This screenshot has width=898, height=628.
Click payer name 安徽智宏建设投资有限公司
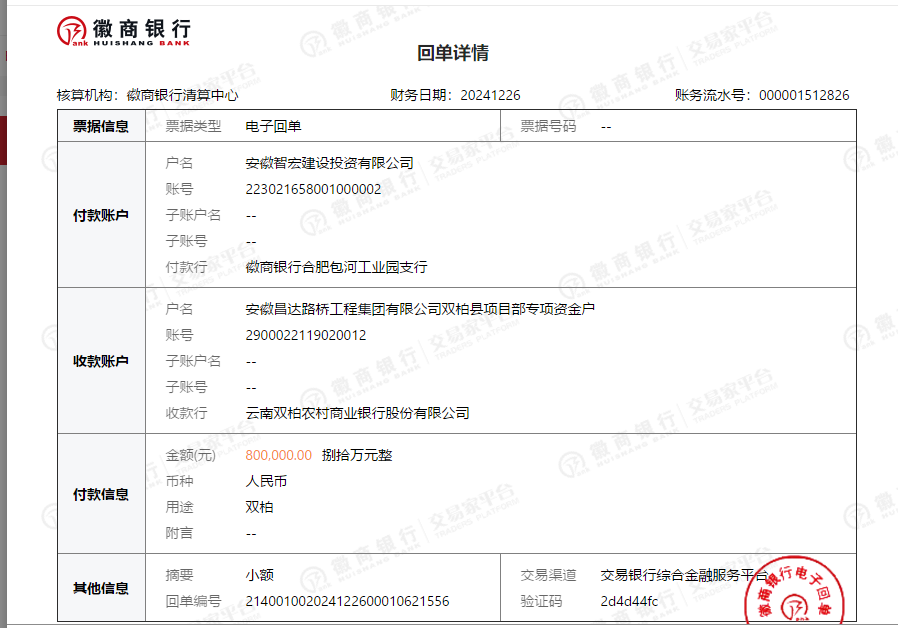click(x=329, y=163)
